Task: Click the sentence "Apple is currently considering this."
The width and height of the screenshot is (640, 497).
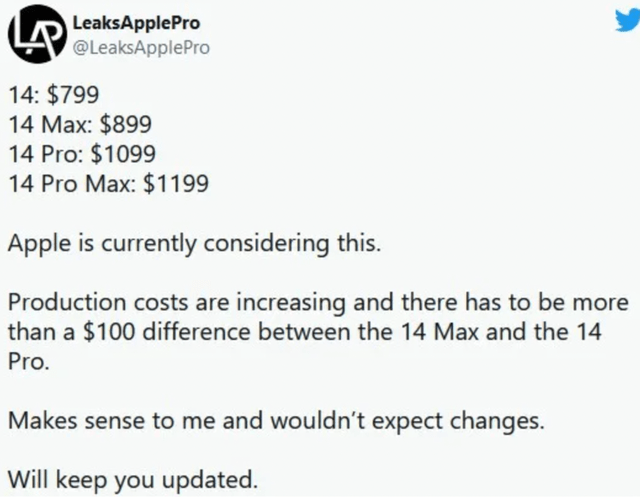Action: click(x=194, y=244)
